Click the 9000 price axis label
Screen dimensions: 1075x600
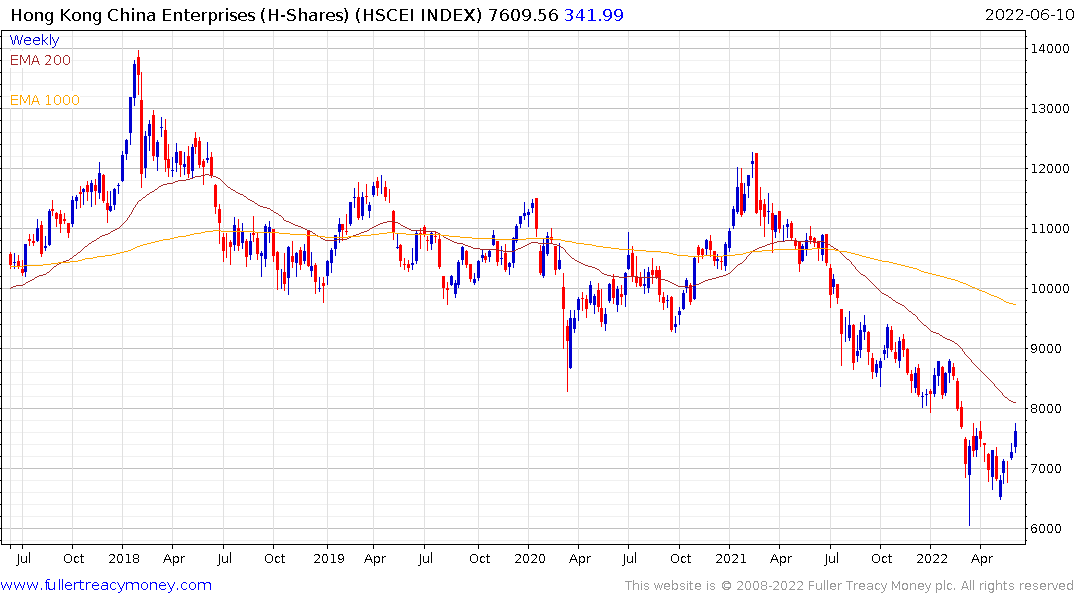point(1046,348)
